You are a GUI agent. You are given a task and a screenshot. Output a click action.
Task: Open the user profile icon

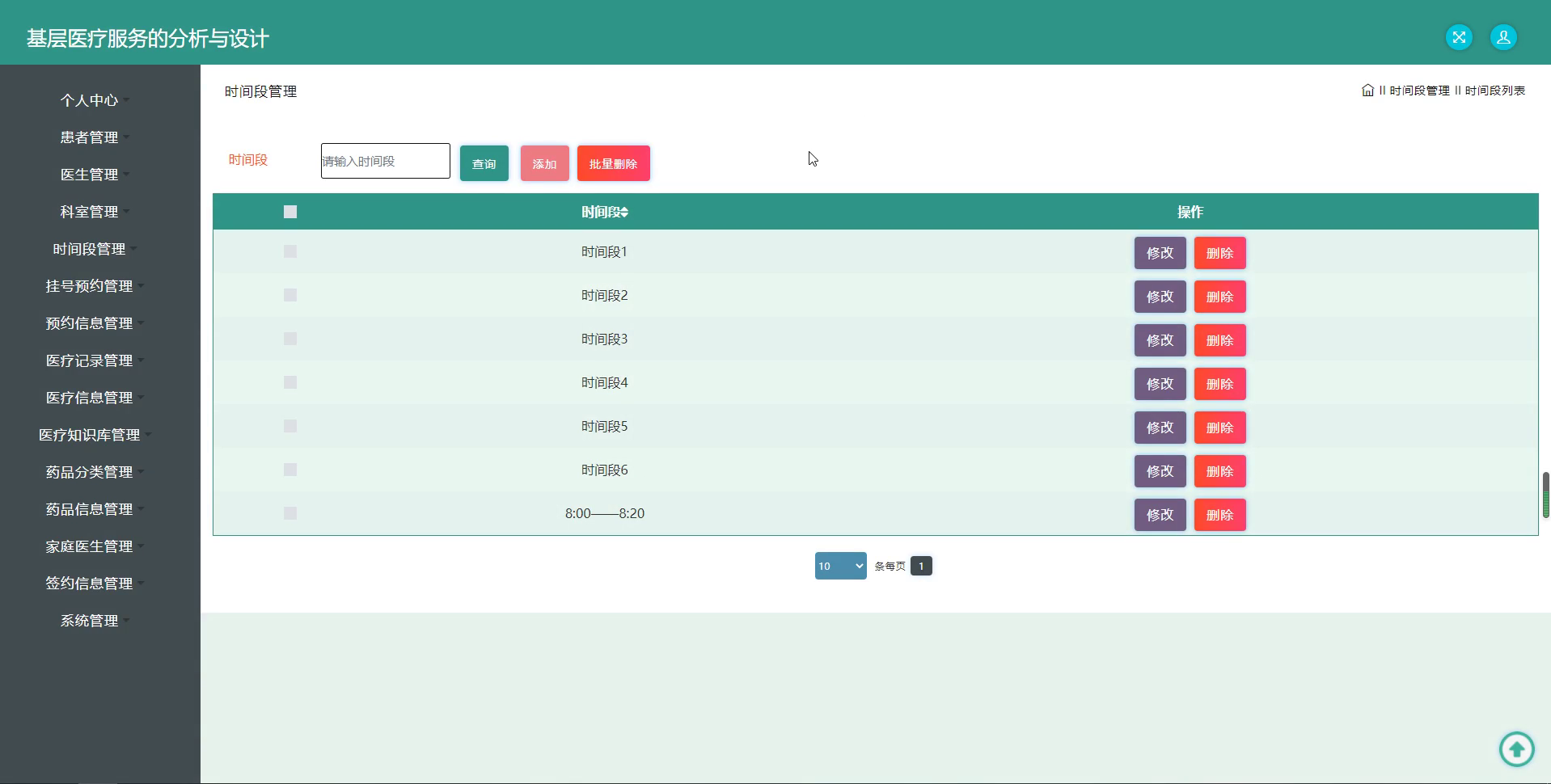click(x=1503, y=37)
